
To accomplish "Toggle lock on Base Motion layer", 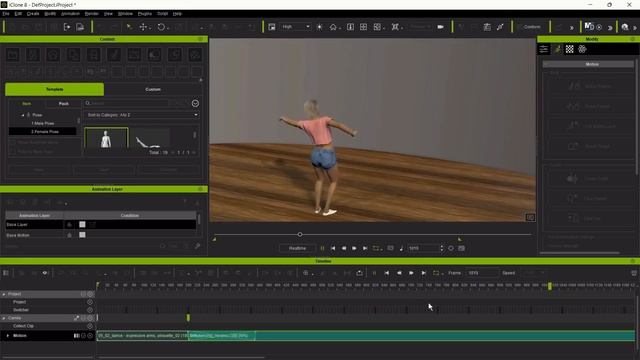I will (69, 235).
